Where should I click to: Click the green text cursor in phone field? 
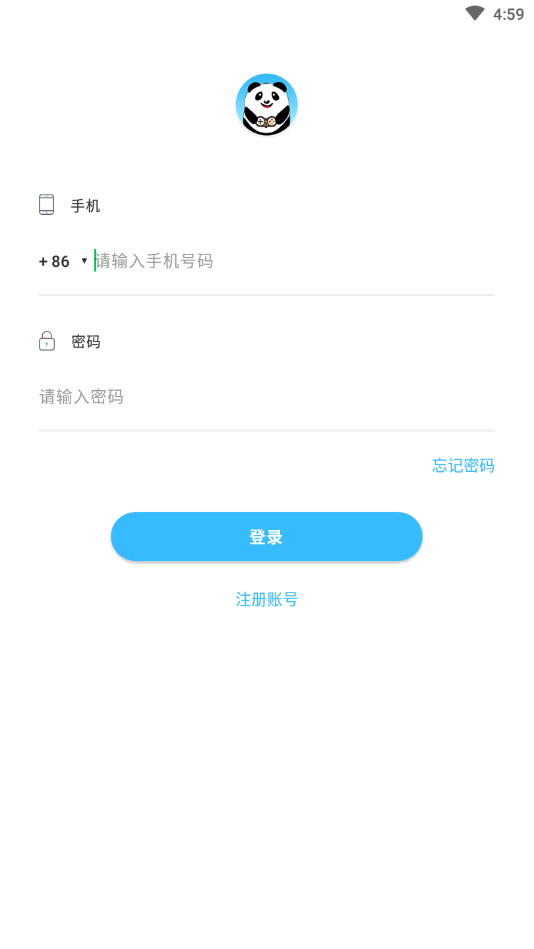pyautogui.click(x=95, y=260)
